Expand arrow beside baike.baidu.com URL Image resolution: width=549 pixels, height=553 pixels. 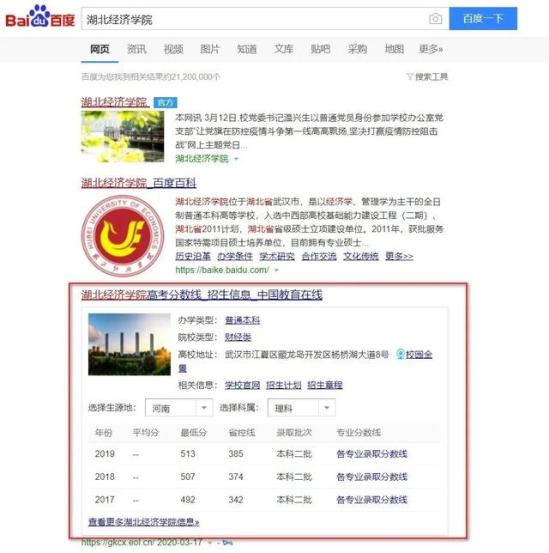[277, 271]
